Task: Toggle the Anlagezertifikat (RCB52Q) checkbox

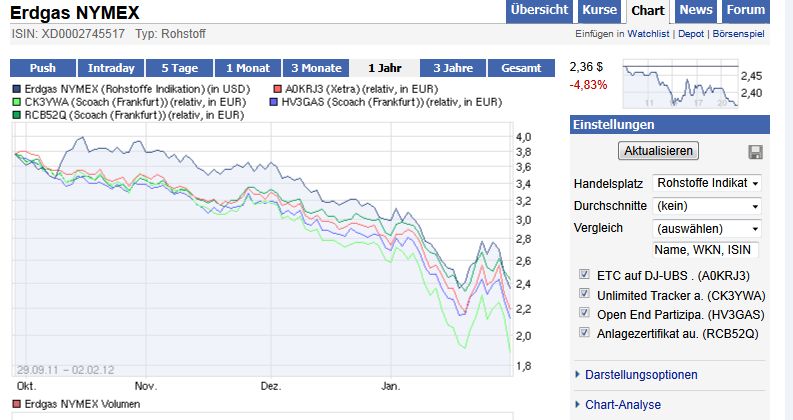Action: (584, 332)
